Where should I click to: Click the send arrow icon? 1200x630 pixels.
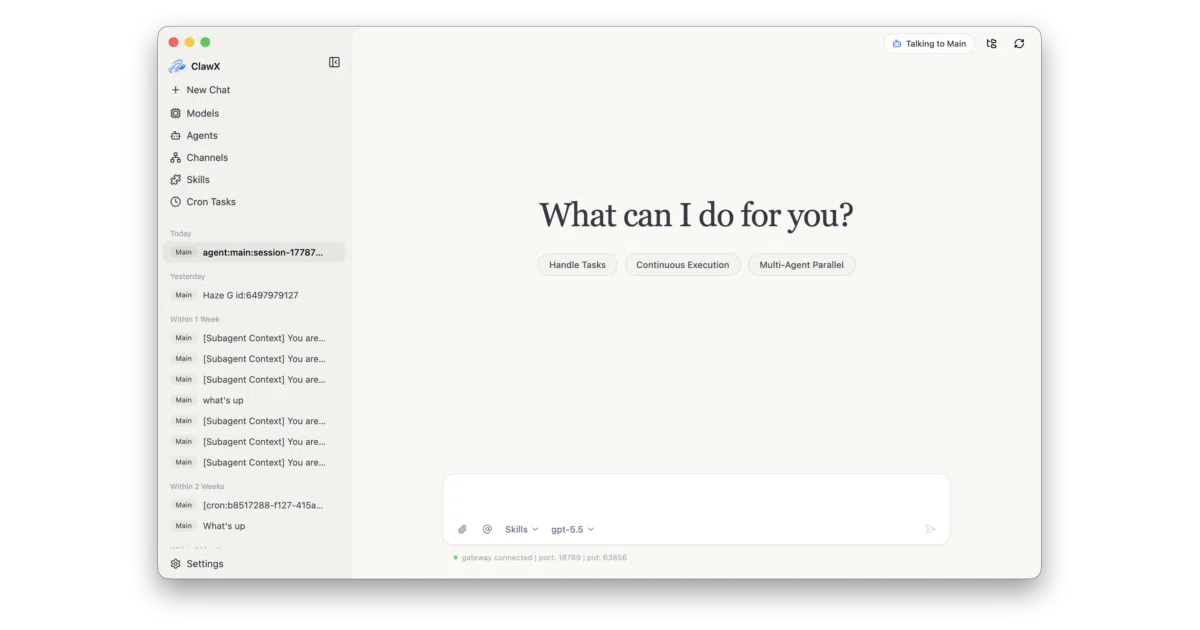930,529
